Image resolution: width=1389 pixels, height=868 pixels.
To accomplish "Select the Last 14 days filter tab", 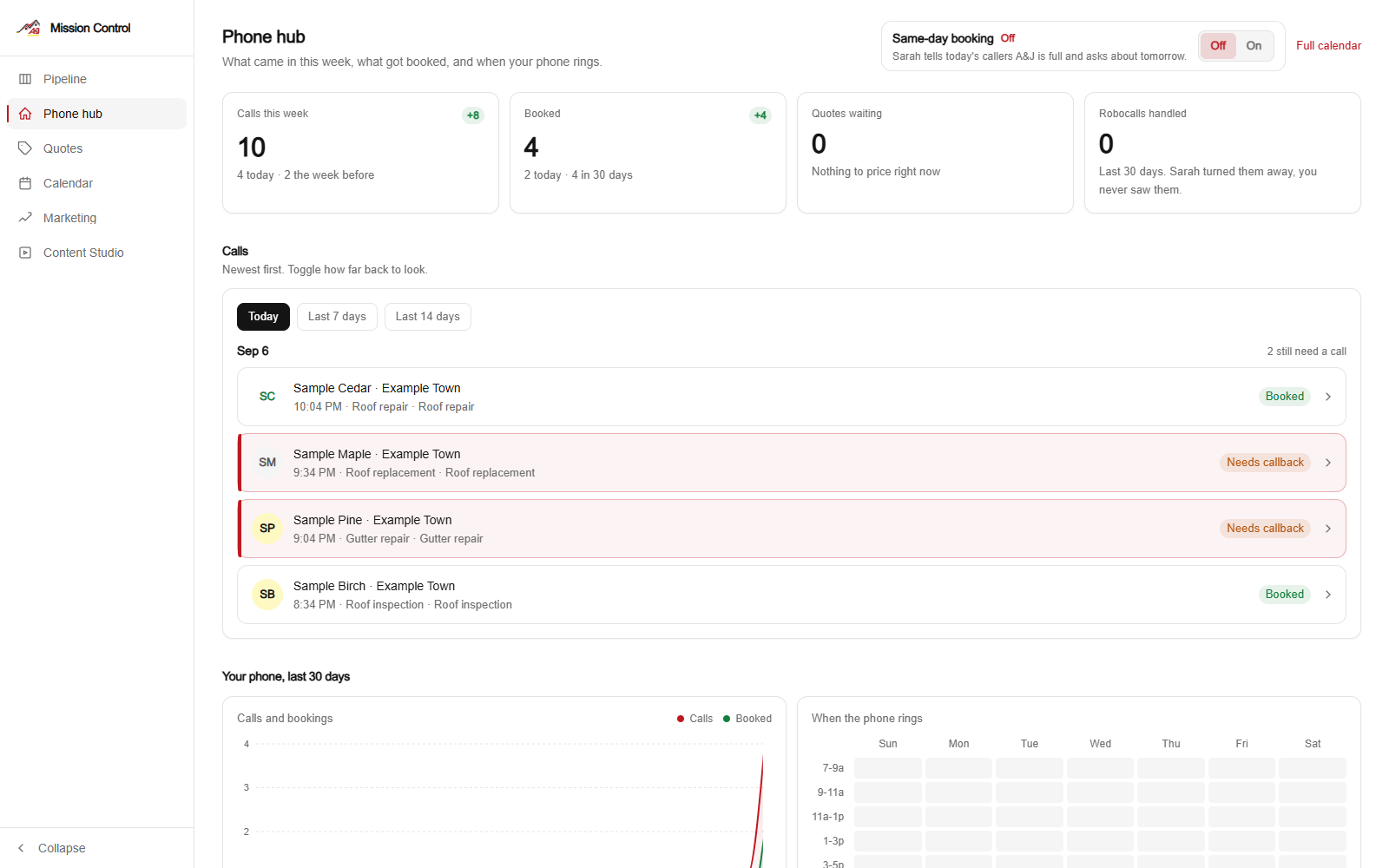I will tap(428, 317).
